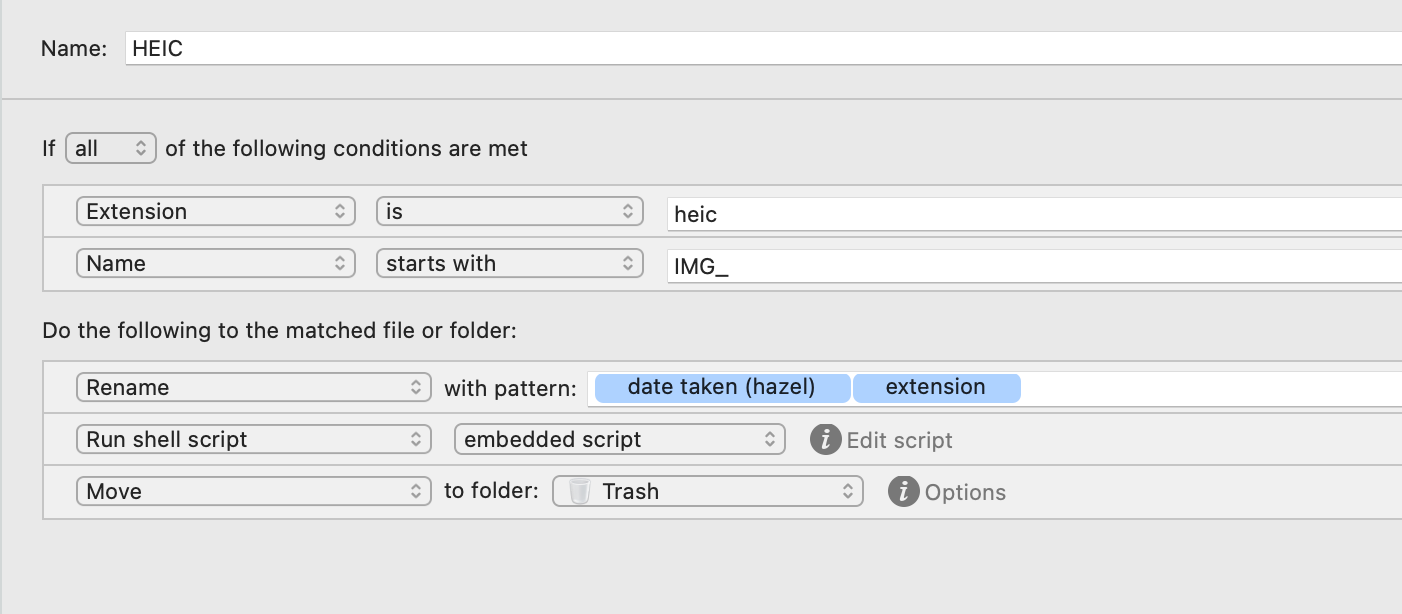Screen dimensions: 1402x614
Task: Open the 'is' operator dropdown
Action: point(509,212)
